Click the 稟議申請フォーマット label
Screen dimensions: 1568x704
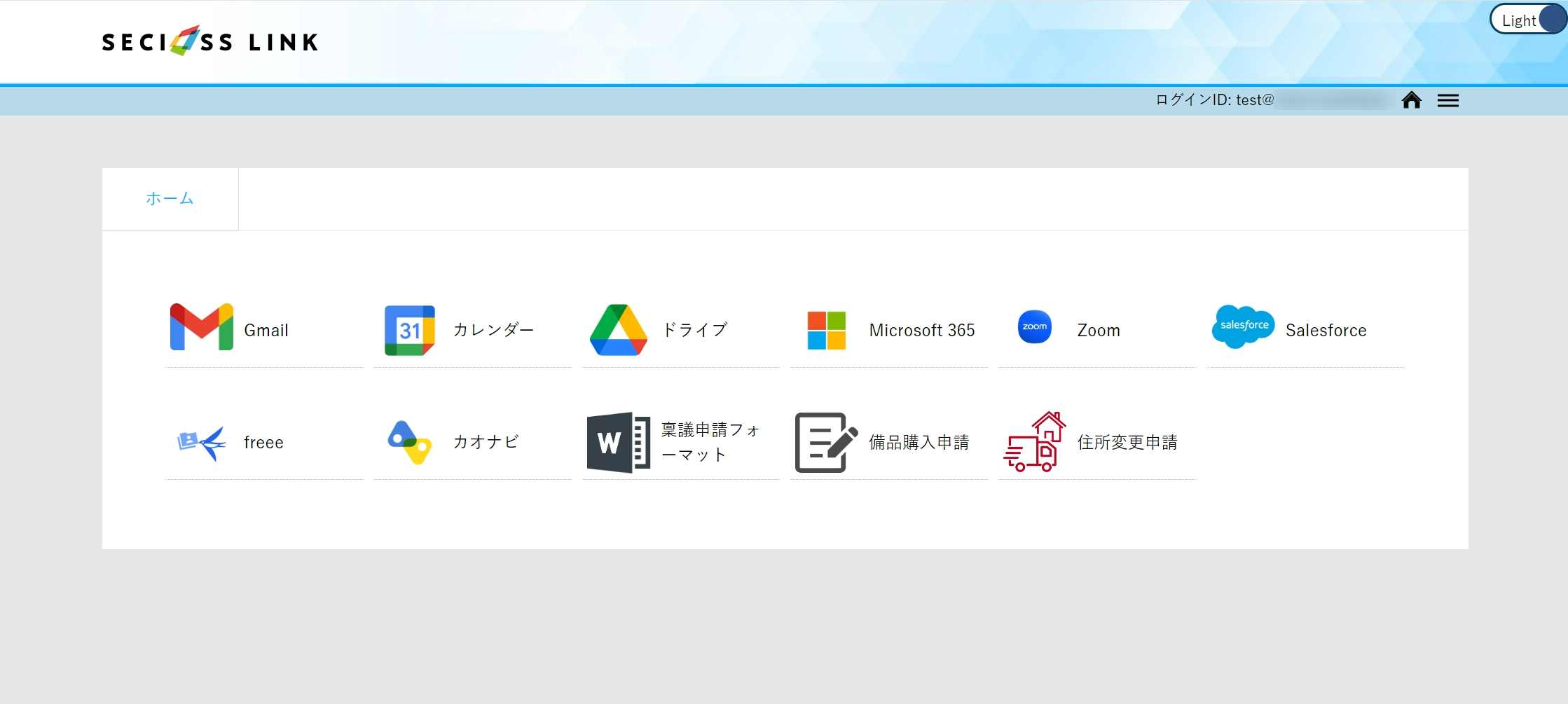710,442
